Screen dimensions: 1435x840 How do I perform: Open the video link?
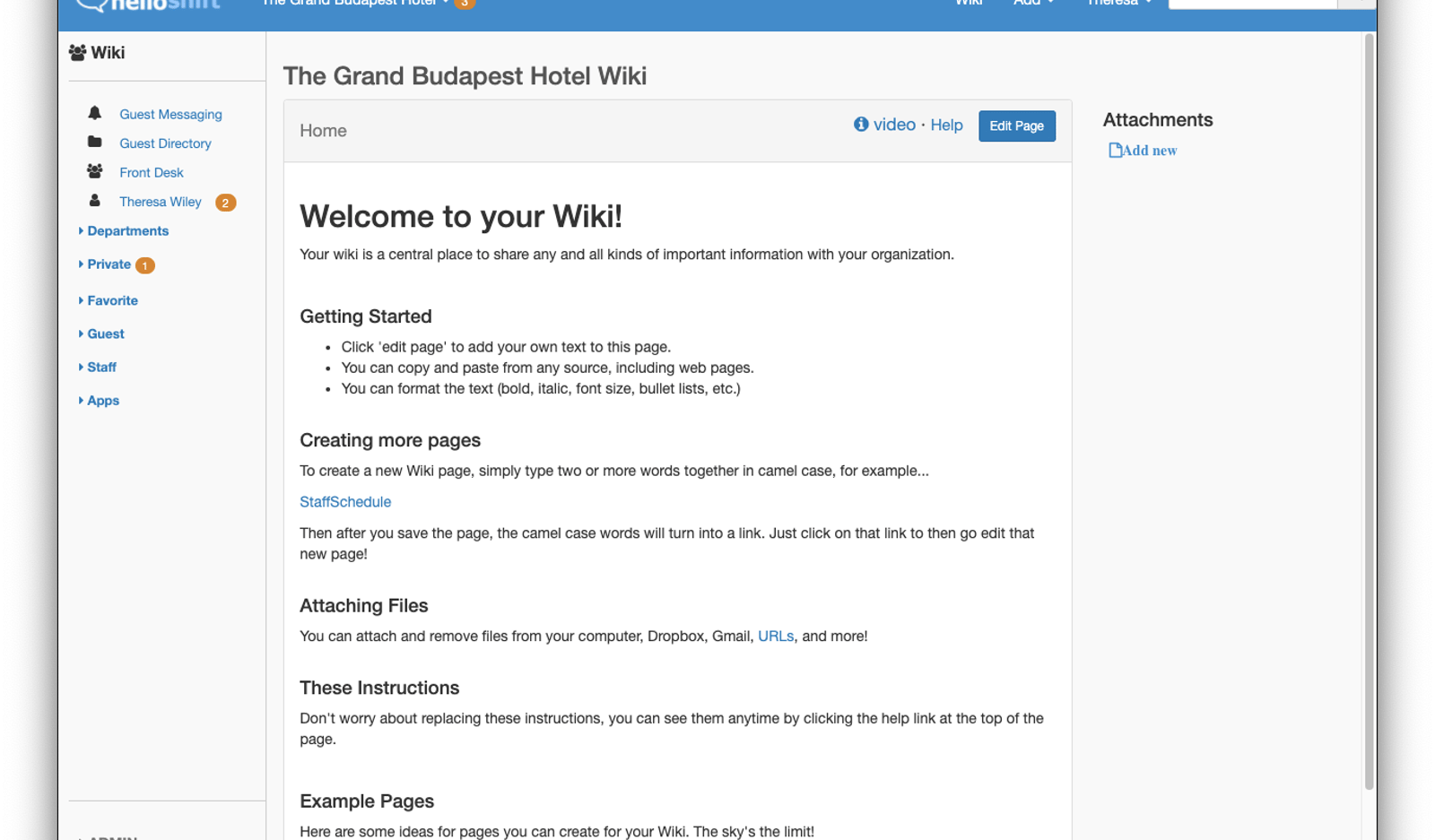click(894, 125)
